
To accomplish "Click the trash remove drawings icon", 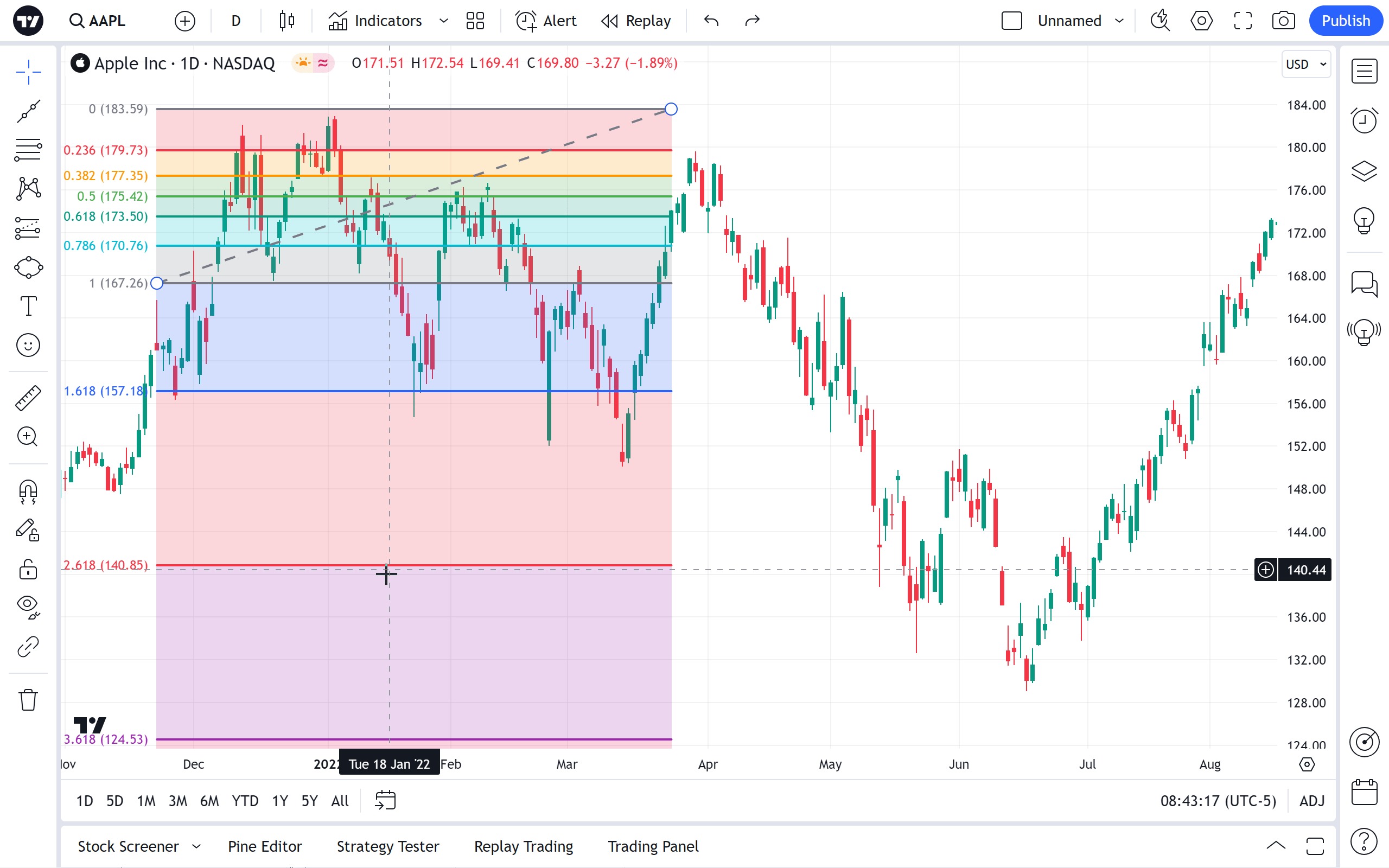I will [28, 700].
